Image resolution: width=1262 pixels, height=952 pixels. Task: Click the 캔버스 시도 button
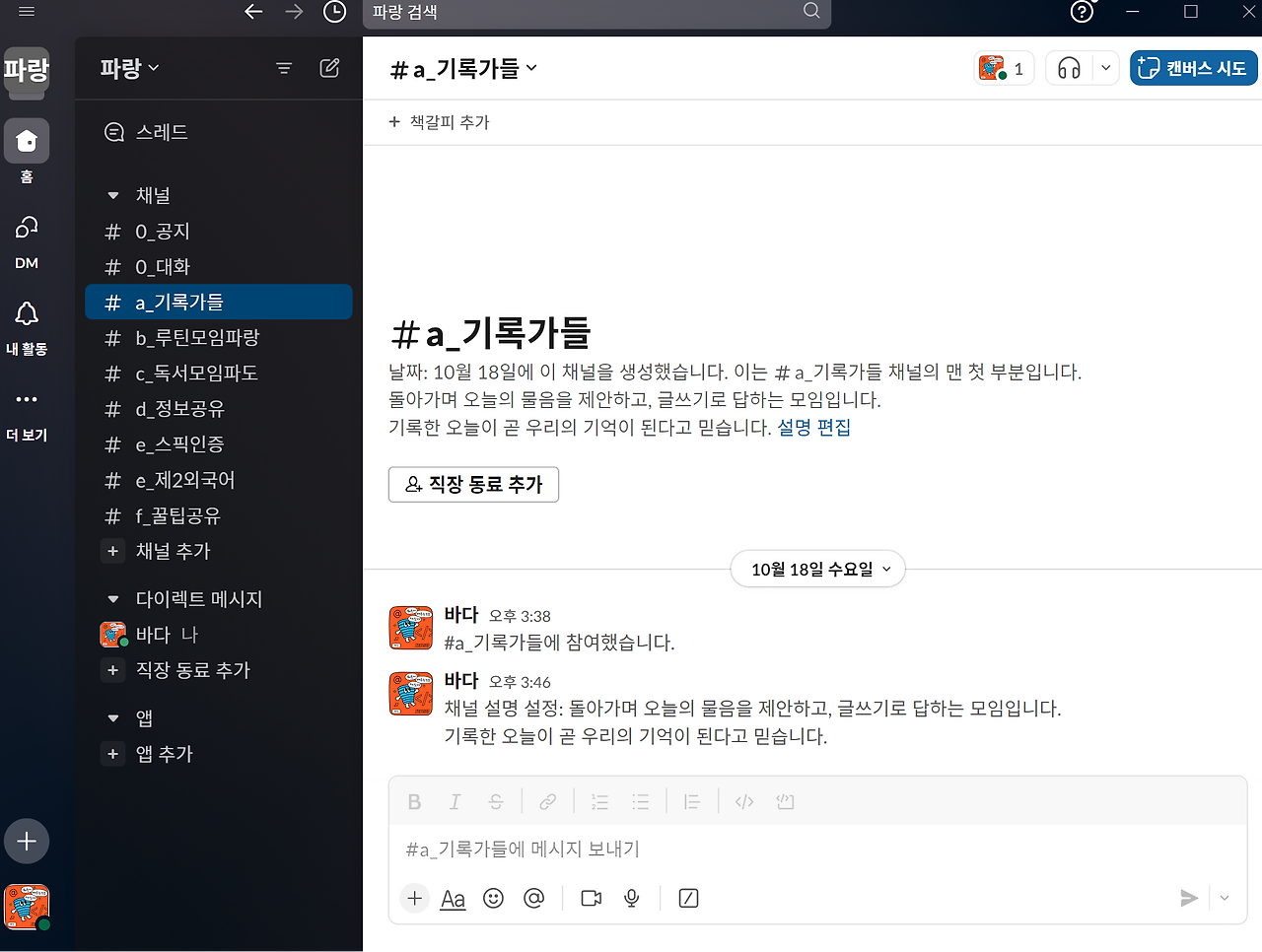[x=1193, y=68]
